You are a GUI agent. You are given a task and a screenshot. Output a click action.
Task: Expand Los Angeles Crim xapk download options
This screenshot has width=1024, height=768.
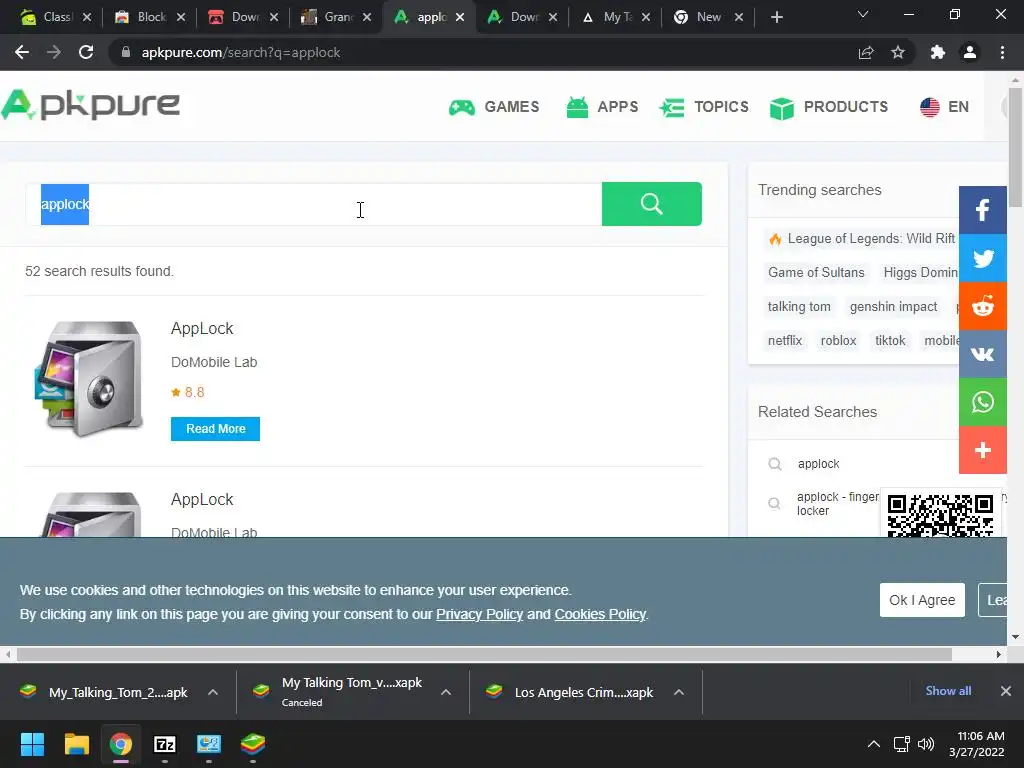coord(679,692)
